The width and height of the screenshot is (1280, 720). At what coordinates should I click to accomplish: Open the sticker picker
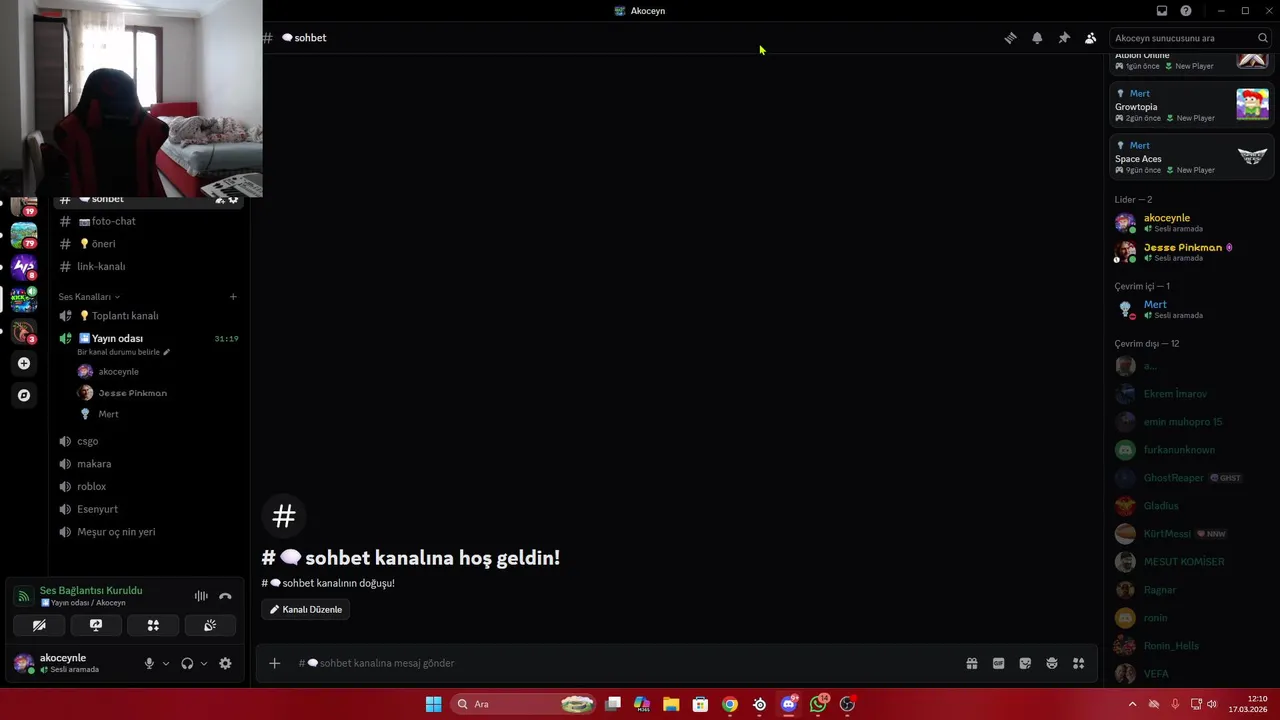(1025, 663)
